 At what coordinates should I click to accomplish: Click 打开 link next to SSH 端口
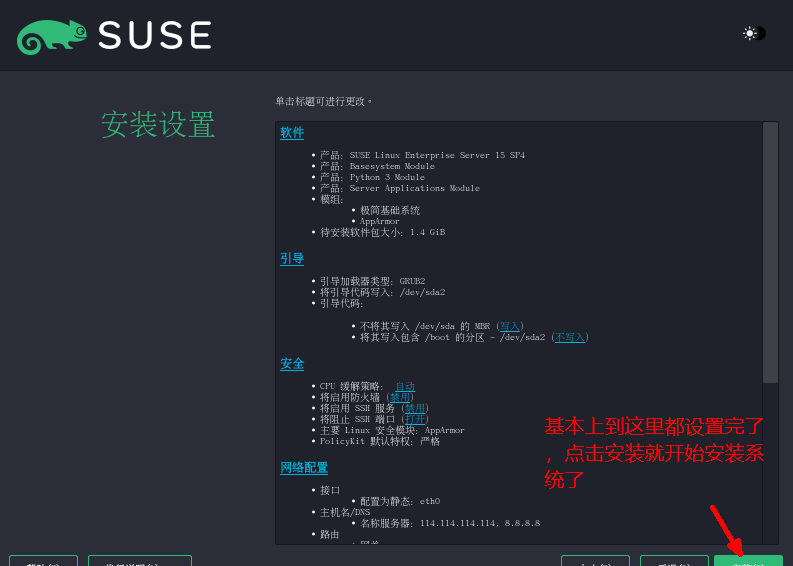tap(415, 419)
